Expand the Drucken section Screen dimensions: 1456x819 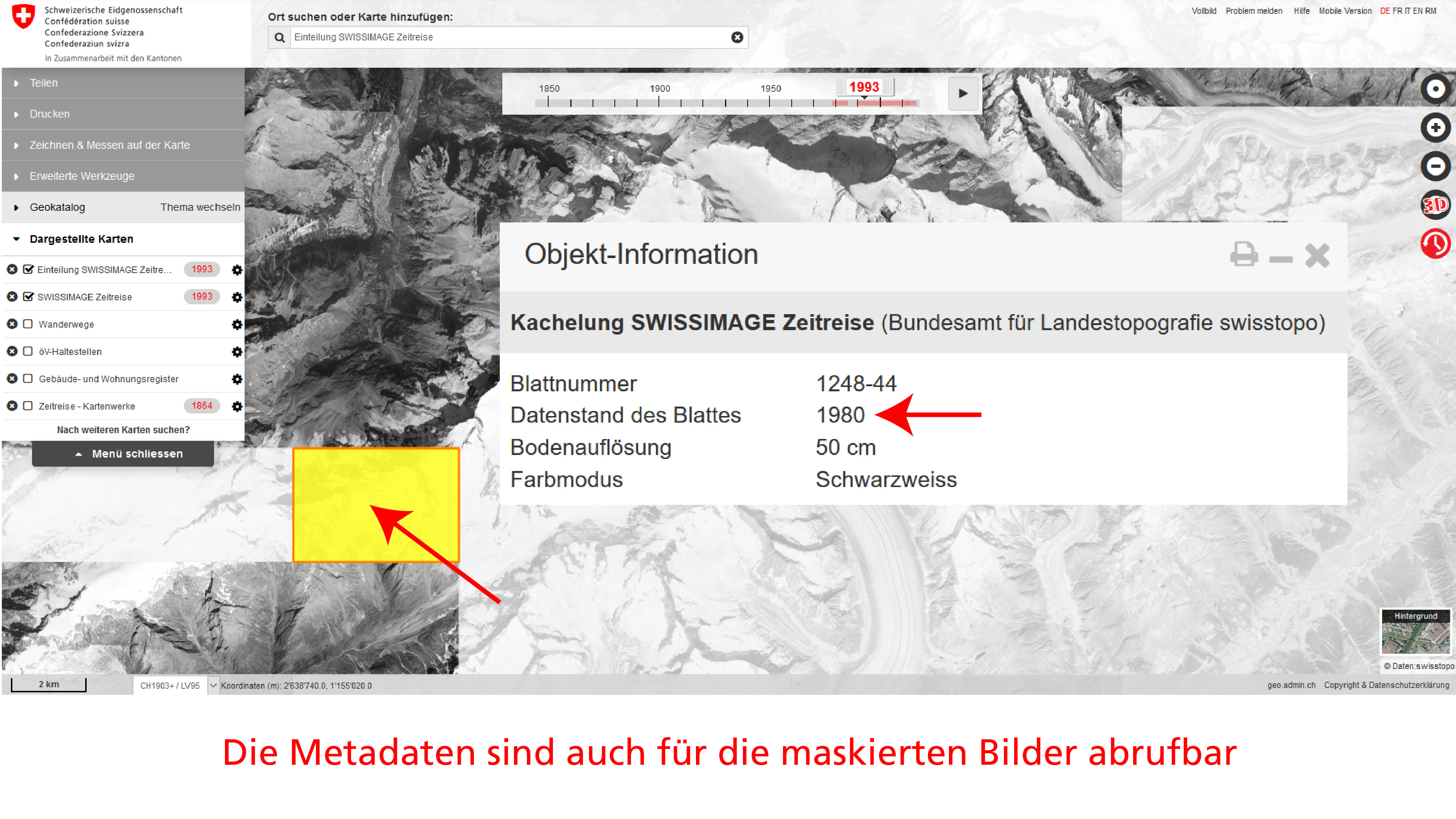[50, 114]
